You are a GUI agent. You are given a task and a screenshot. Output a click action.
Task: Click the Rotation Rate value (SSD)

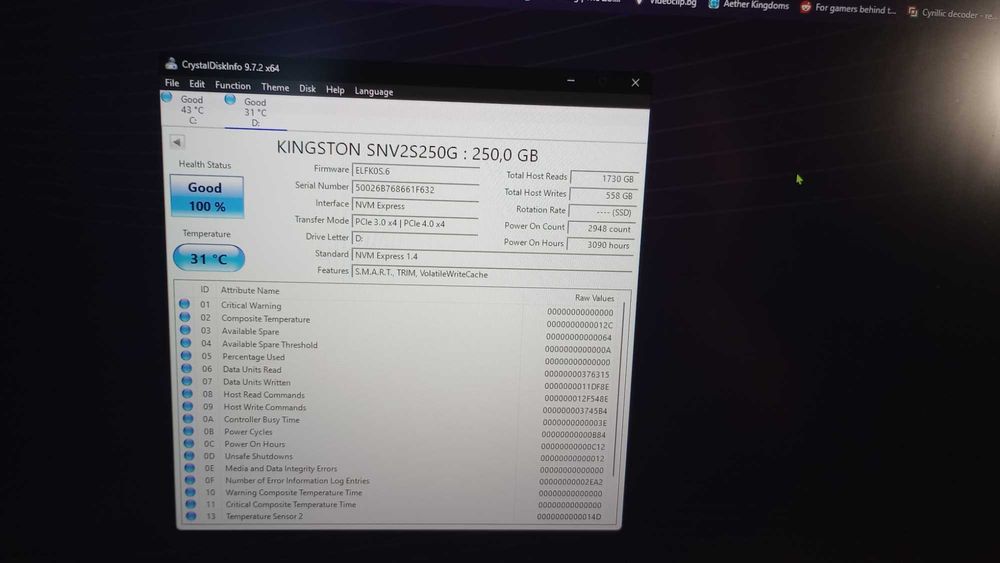click(x=601, y=212)
